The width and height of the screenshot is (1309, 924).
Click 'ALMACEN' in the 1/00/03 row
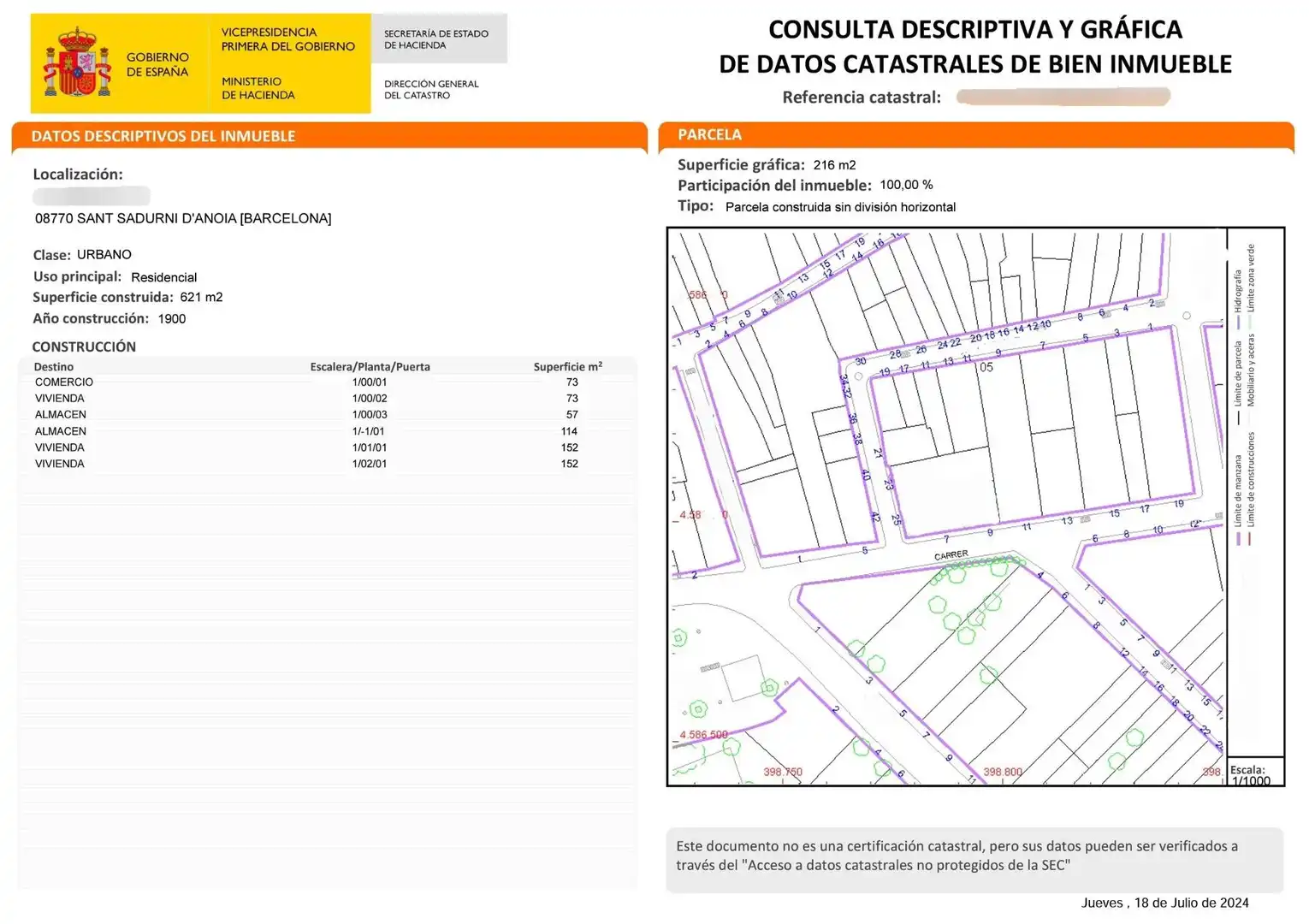pyautogui.click(x=61, y=415)
